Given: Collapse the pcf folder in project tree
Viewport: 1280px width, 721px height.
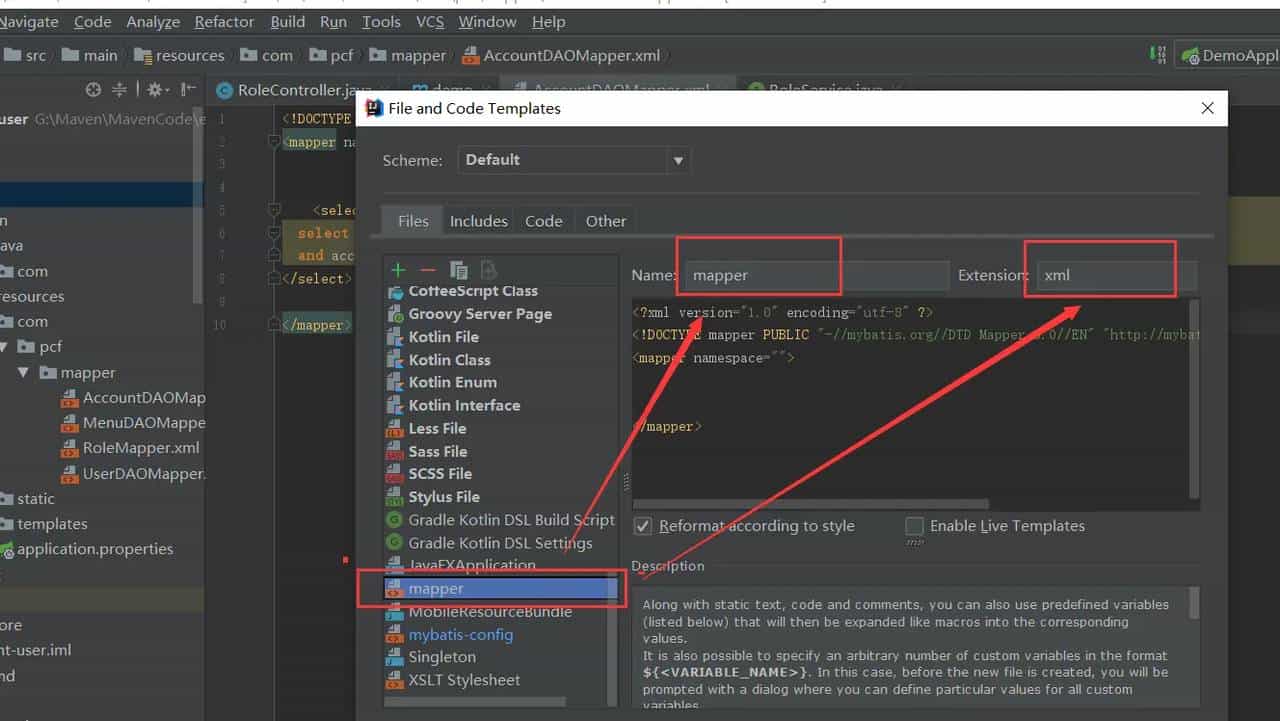Looking at the screenshot, I should pyautogui.click(x=4, y=347).
